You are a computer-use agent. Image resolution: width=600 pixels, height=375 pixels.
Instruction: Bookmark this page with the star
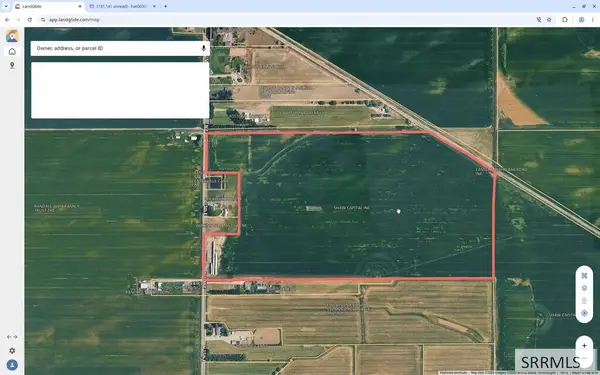(x=549, y=20)
